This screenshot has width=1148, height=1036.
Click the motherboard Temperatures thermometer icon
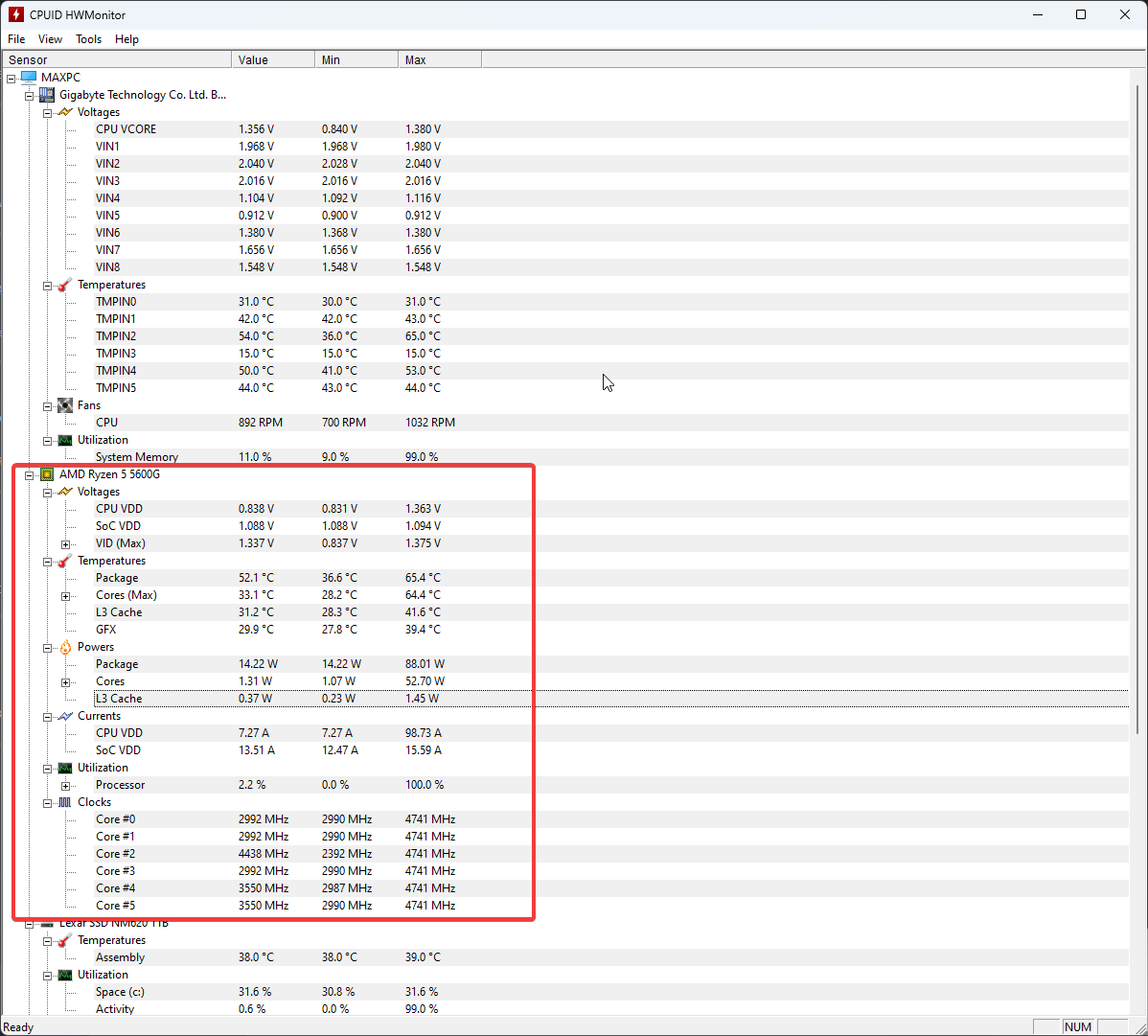coord(65,285)
